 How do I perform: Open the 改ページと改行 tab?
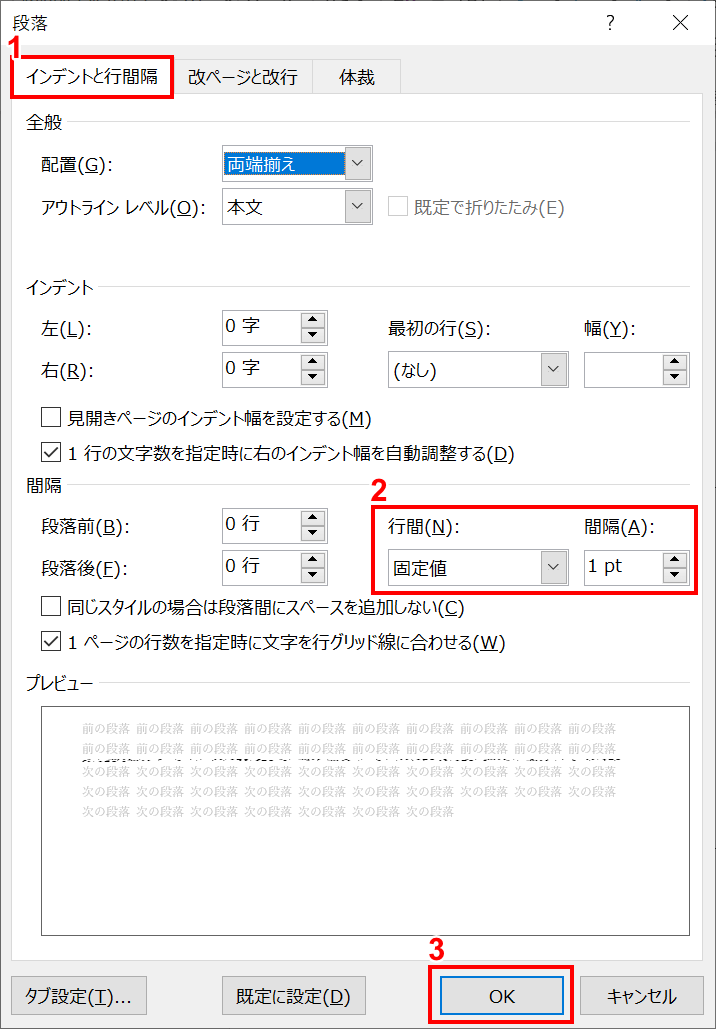coord(243,77)
